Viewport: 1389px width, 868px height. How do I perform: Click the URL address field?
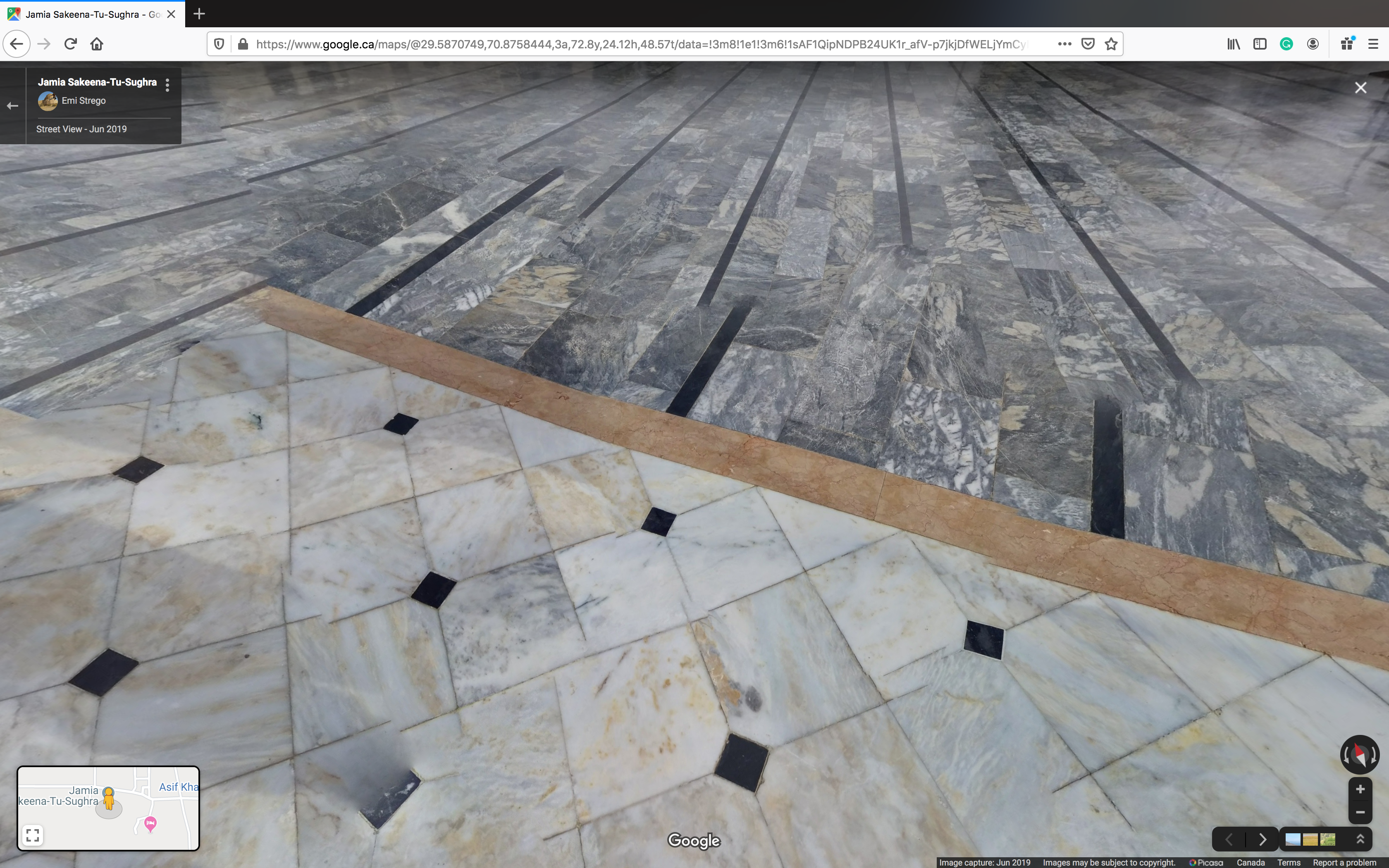(x=640, y=44)
